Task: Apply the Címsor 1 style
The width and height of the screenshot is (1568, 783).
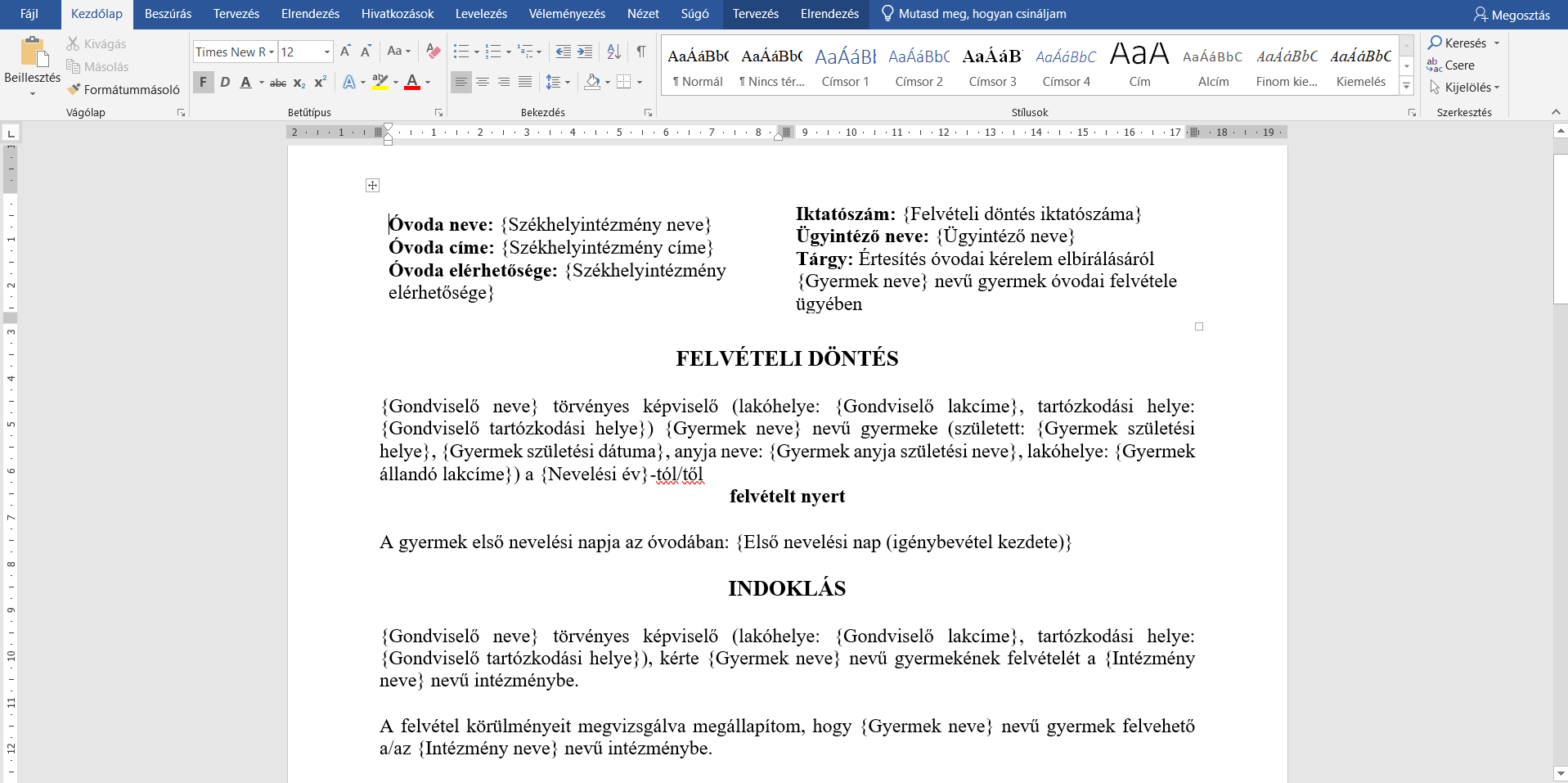Action: pyautogui.click(x=845, y=66)
